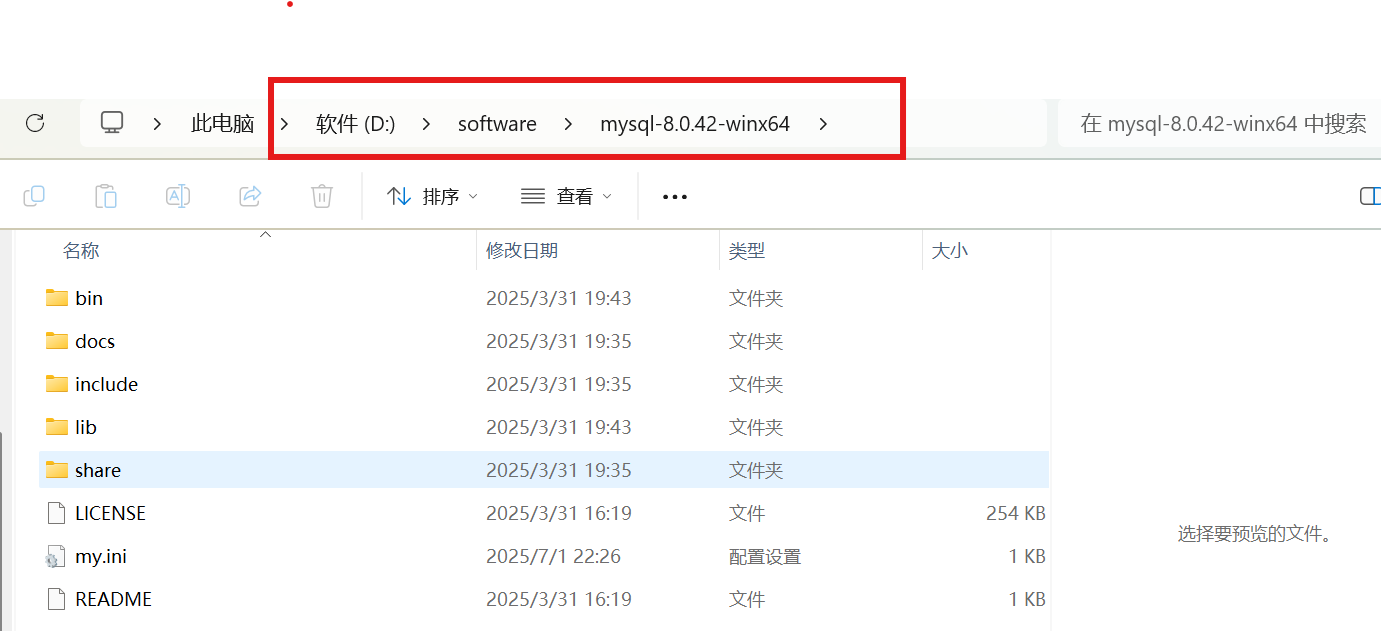Click the README row's 文件 type cell
1381x631 pixels.
click(747, 599)
